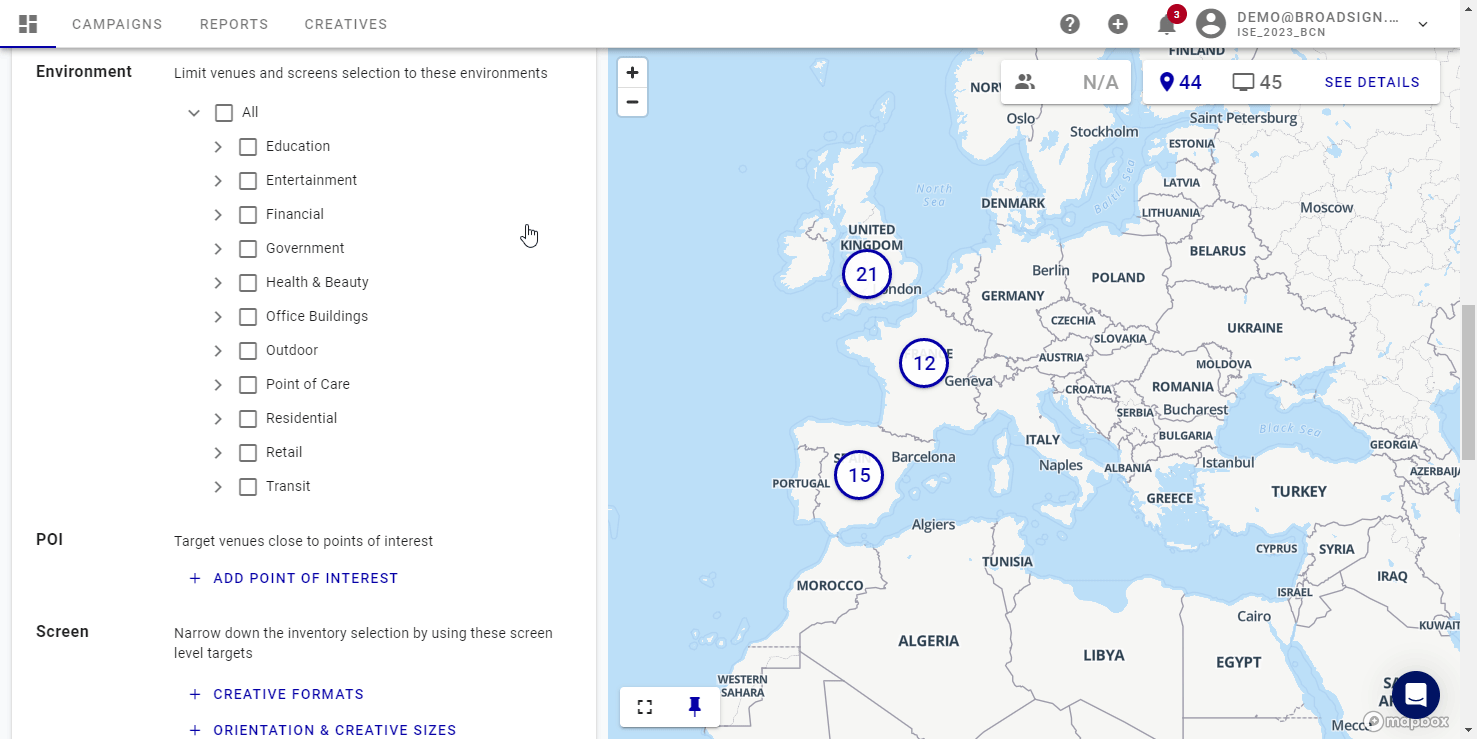1477x739 pixels.
Task: Expand the Education environment tree item
Action: click(218, 146)
